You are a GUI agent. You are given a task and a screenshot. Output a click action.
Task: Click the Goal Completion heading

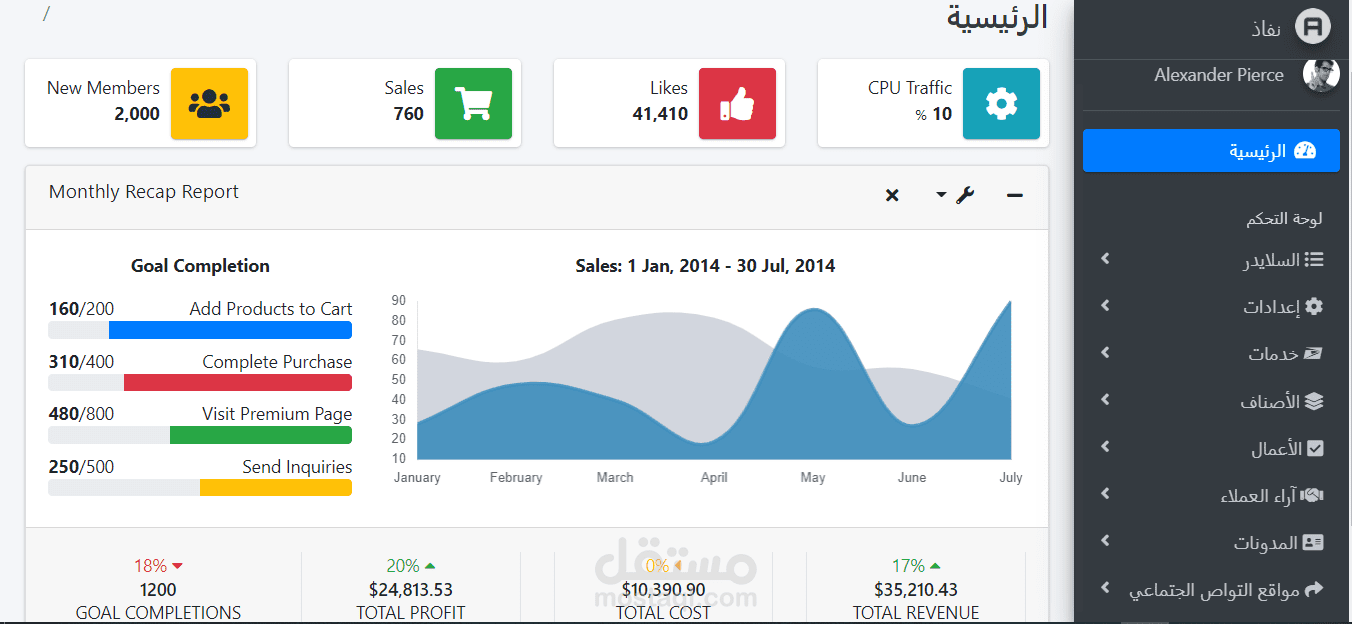200,266
